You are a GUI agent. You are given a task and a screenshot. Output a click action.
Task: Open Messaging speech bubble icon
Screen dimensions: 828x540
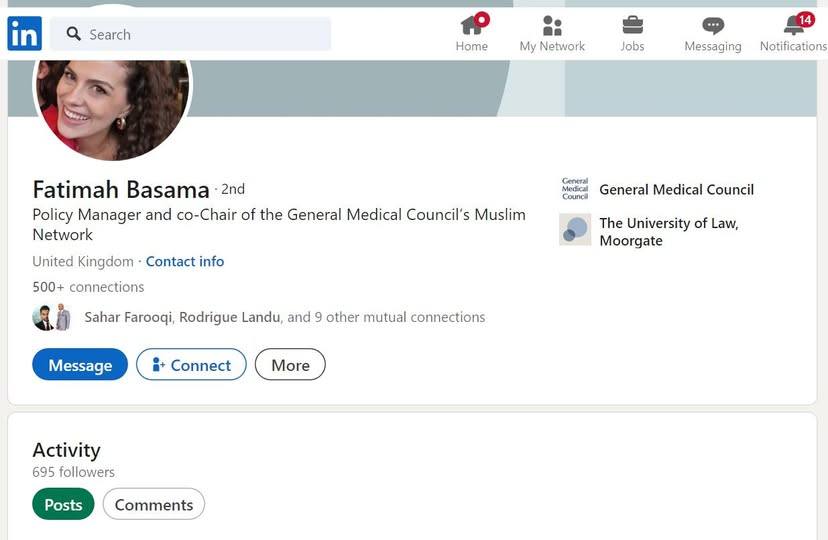coord(713,25)
